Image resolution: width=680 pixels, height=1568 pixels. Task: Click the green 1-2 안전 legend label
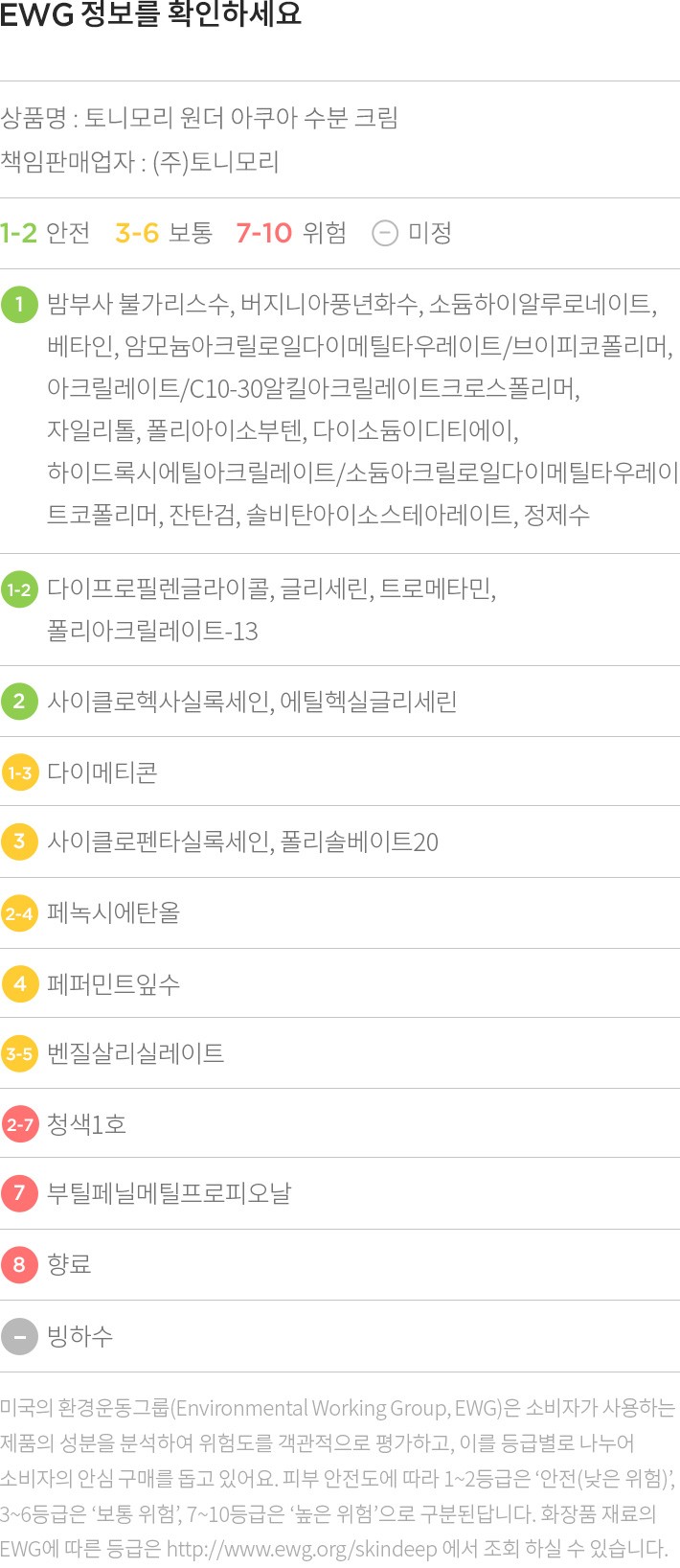(45, 233)
